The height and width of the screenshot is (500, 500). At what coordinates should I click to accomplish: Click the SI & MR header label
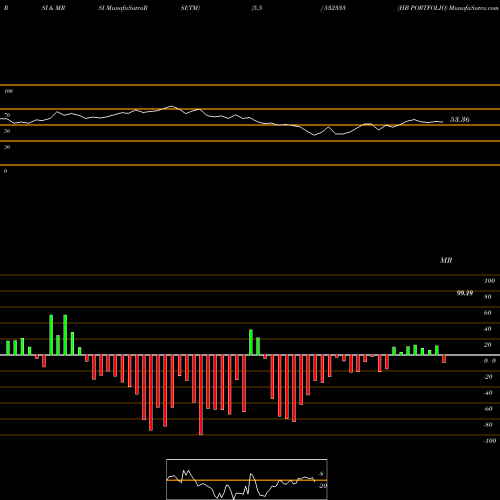click(x=53, y=8)
